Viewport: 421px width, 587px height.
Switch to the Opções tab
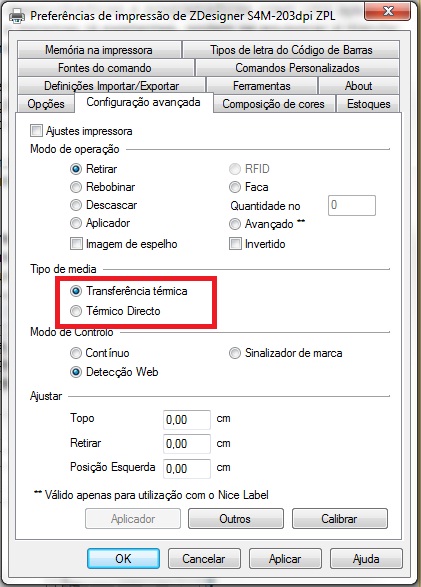click(x=46, y=104)
